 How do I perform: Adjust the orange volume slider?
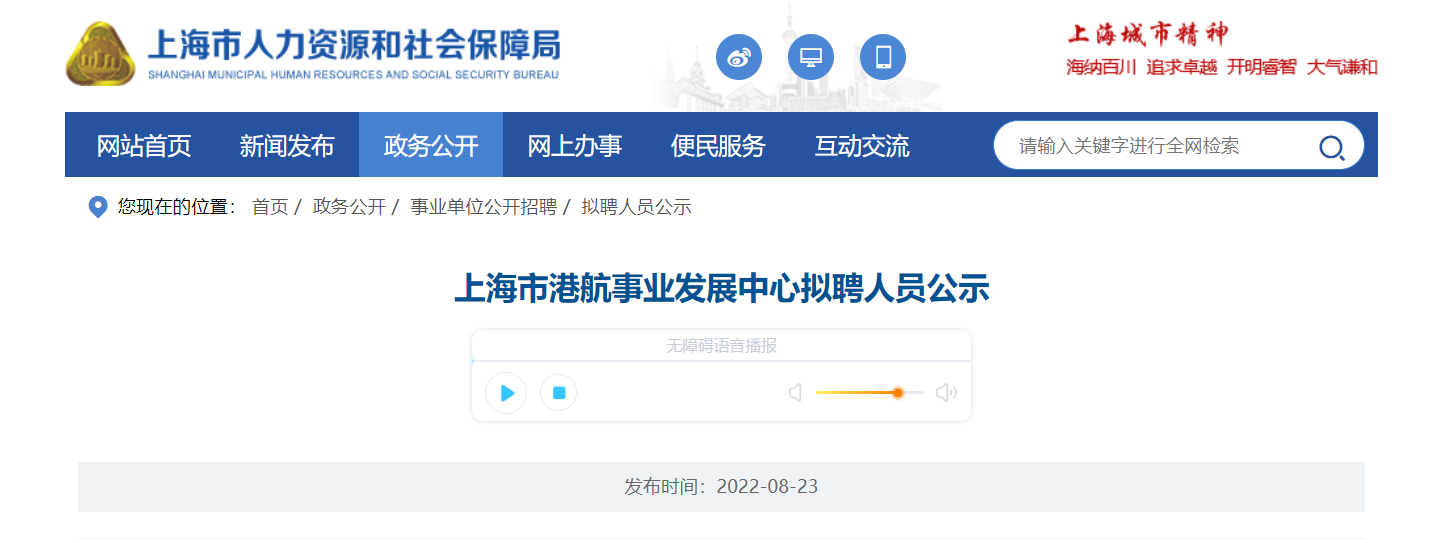[x=869, y=393]
